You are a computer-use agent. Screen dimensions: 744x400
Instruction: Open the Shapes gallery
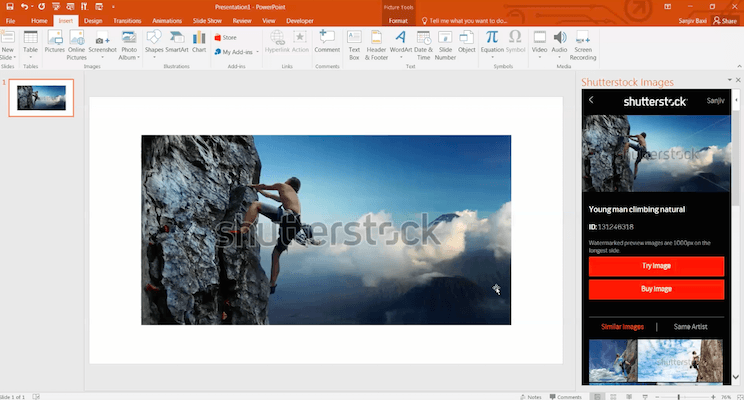click(x=154, y=44)
